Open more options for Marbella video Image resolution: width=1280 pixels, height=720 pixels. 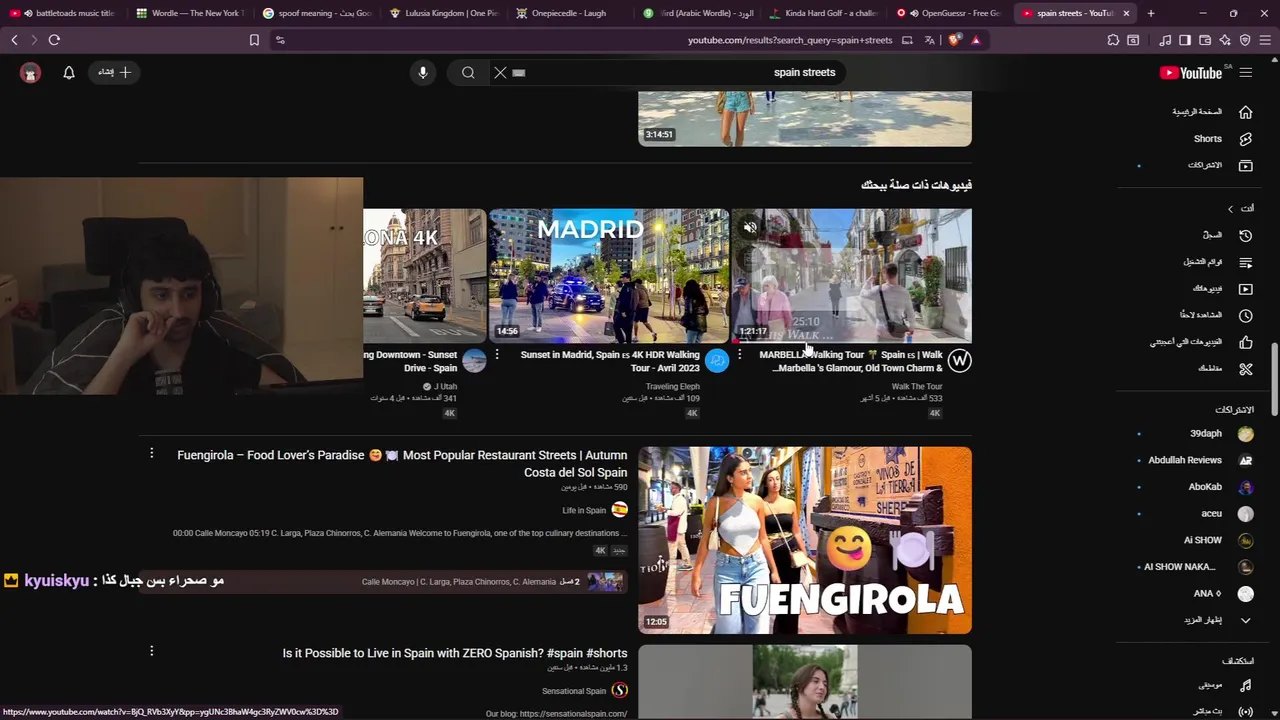[739, 355]
